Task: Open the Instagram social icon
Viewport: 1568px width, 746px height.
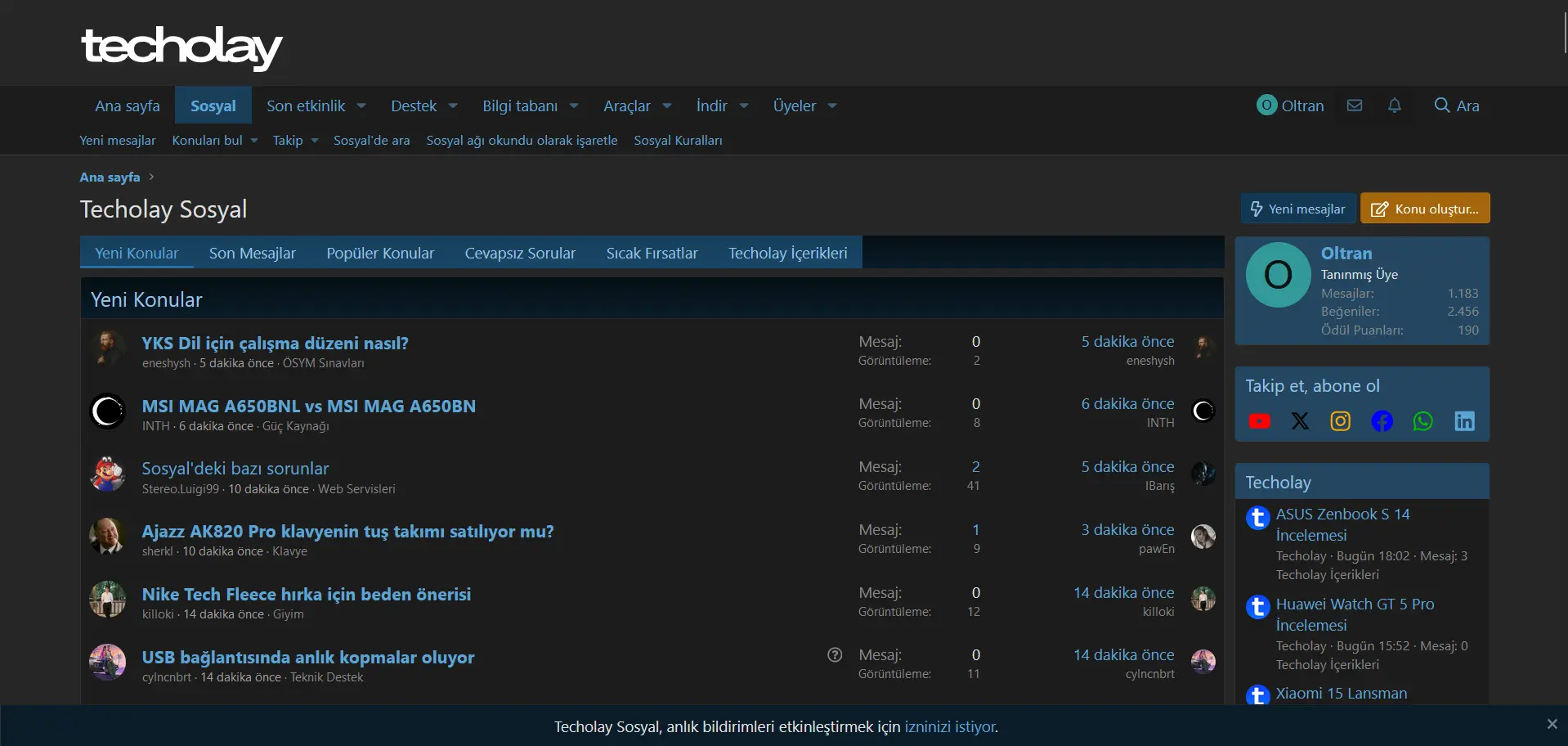Action: point(1341,421)
